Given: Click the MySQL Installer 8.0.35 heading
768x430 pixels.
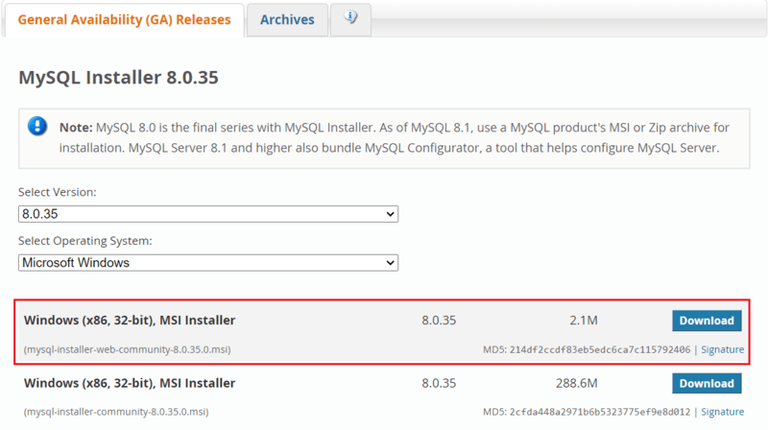Looking at the screenshot, I should 119,77.
